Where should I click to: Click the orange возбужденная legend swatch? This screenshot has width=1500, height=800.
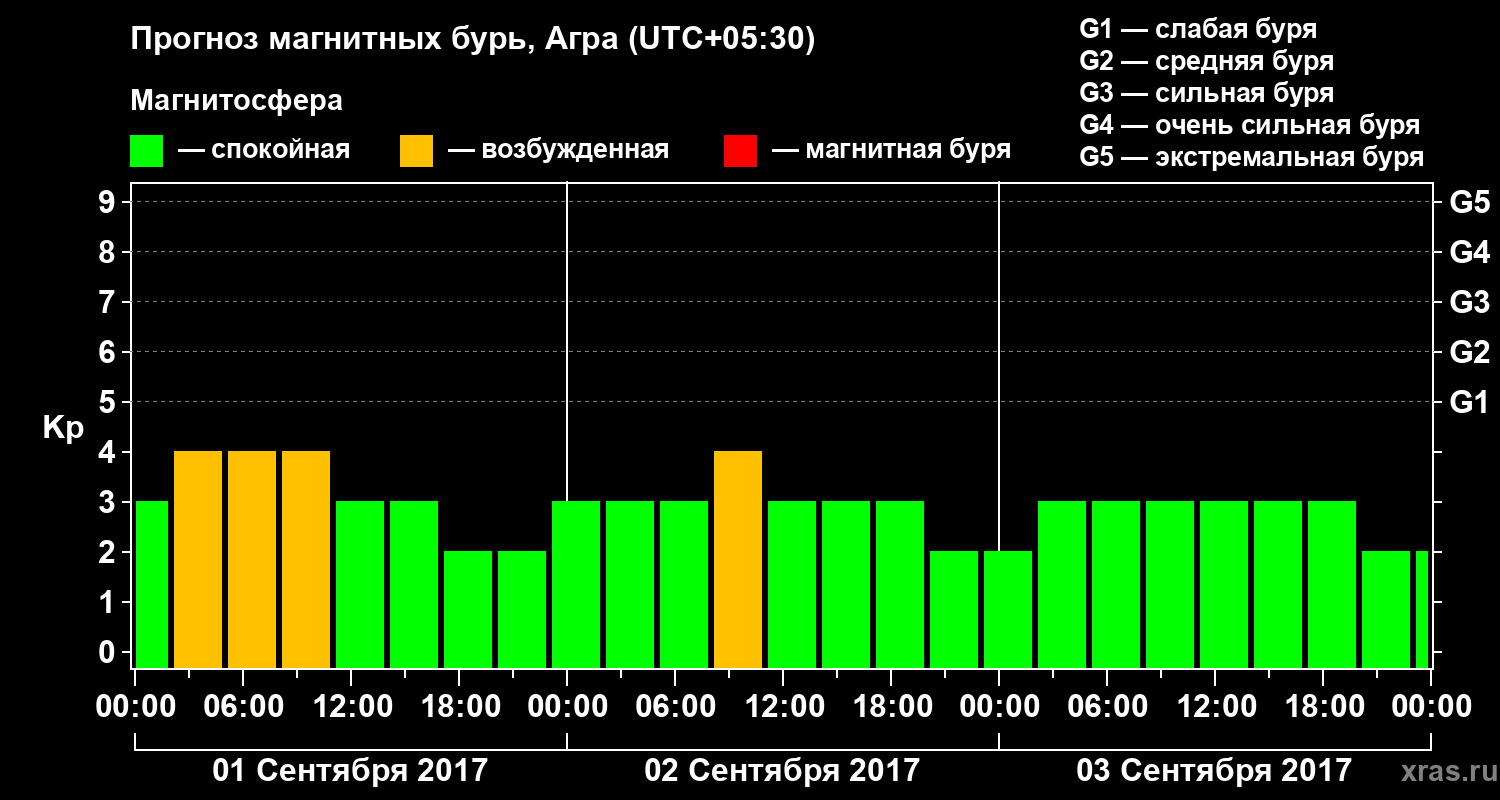point(416,151)
